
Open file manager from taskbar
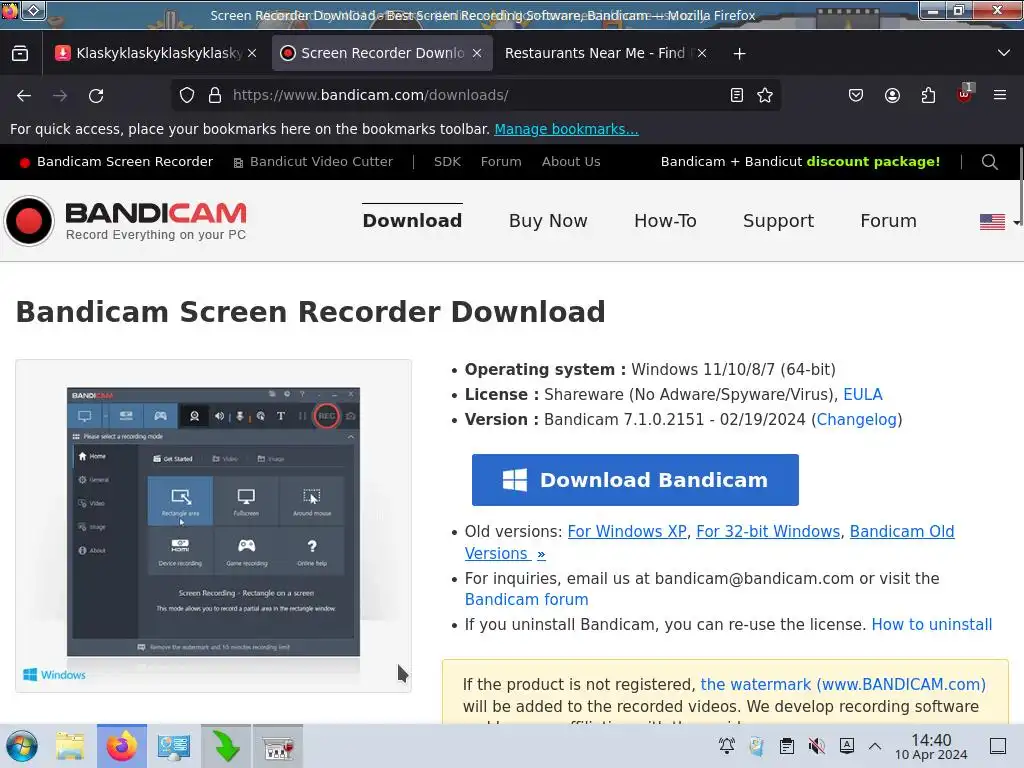[69, 746]
